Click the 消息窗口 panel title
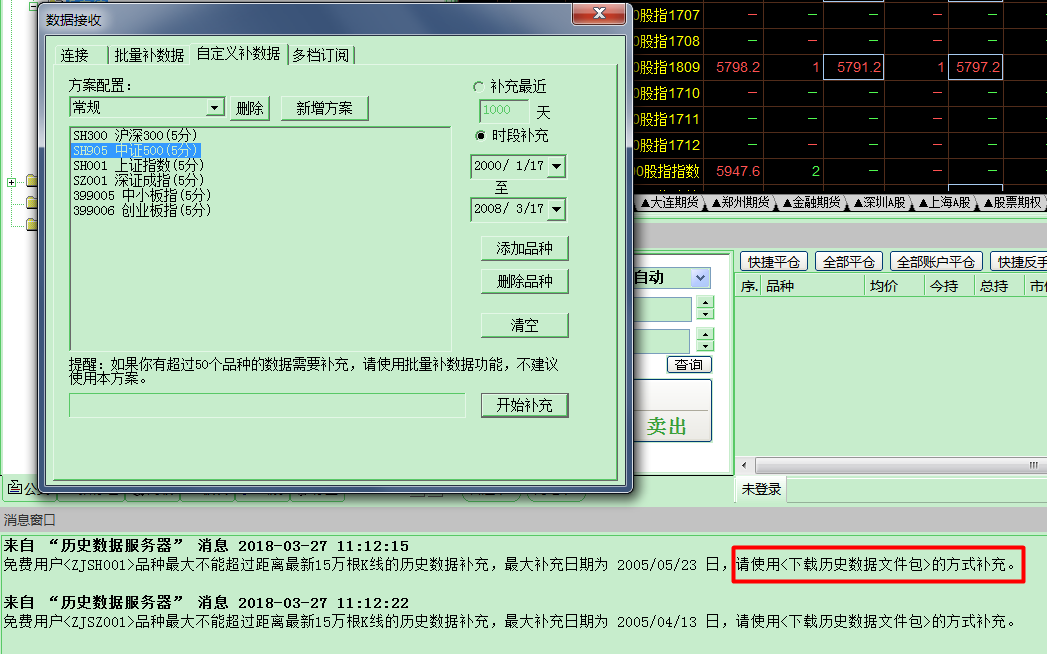Viewport: 1047px width, 654px height. [29, 520]
